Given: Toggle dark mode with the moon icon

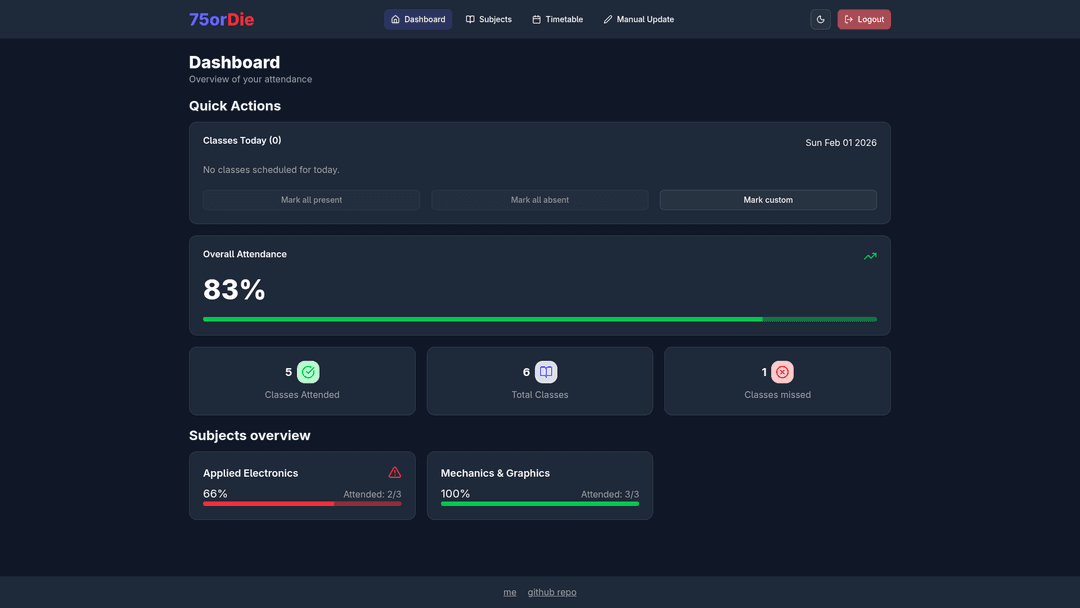Looking at the screenshot, I should (820, 19).
